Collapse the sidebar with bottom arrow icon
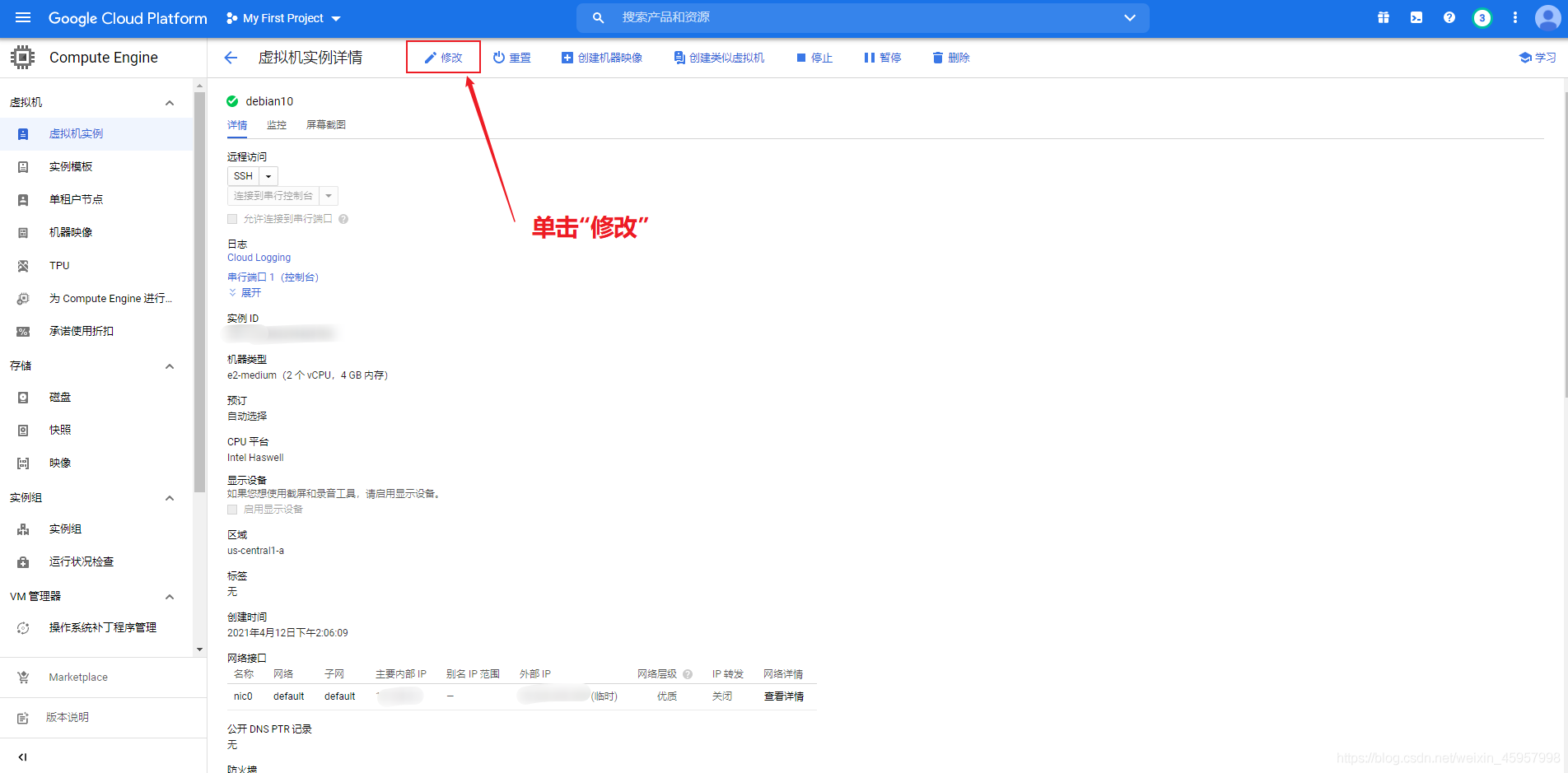The image size is (1568, 773). pyautogui.click(x=23, y=757)
